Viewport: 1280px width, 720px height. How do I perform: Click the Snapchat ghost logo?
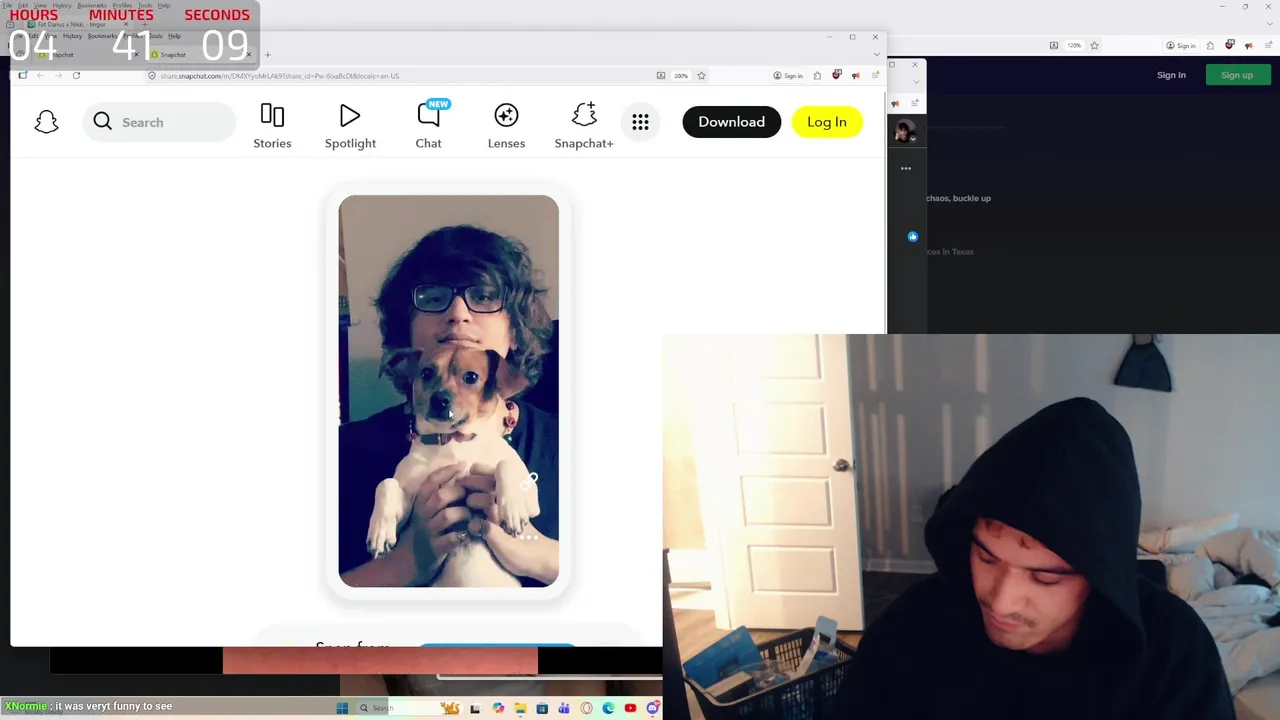(46, 122)
